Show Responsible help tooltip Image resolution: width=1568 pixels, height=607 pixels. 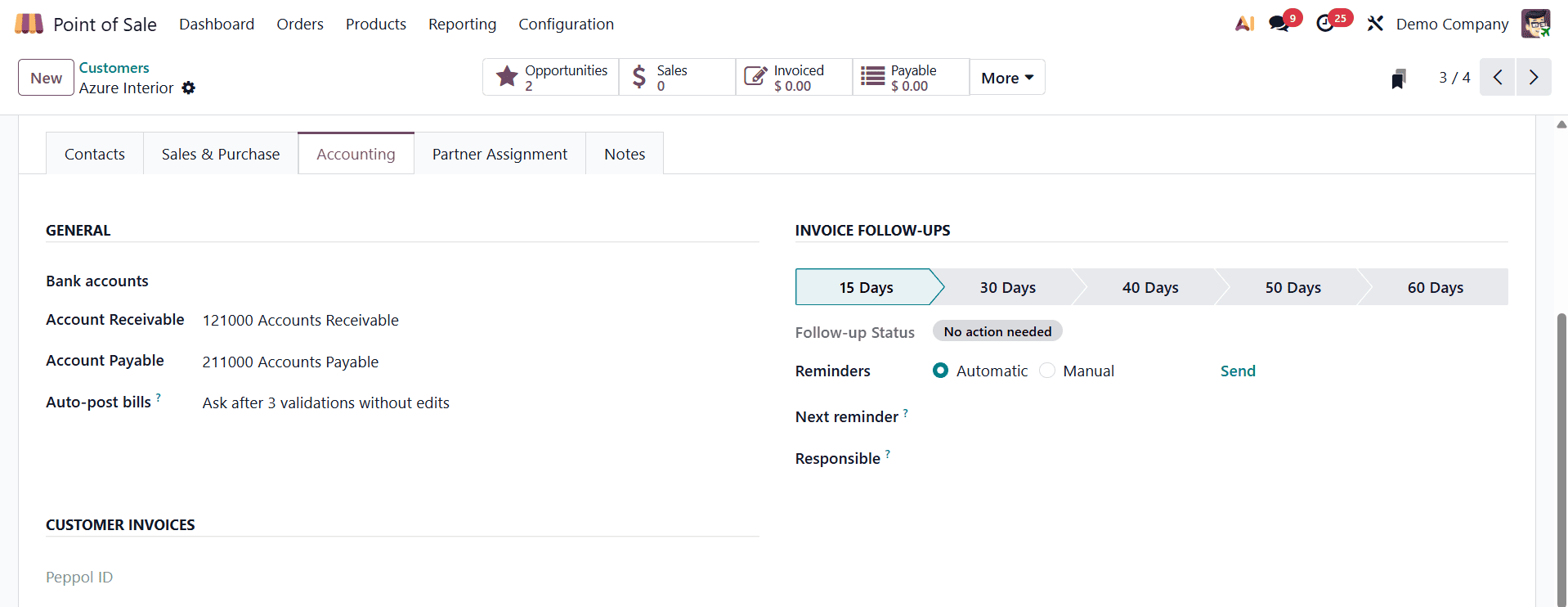point(888,453)
